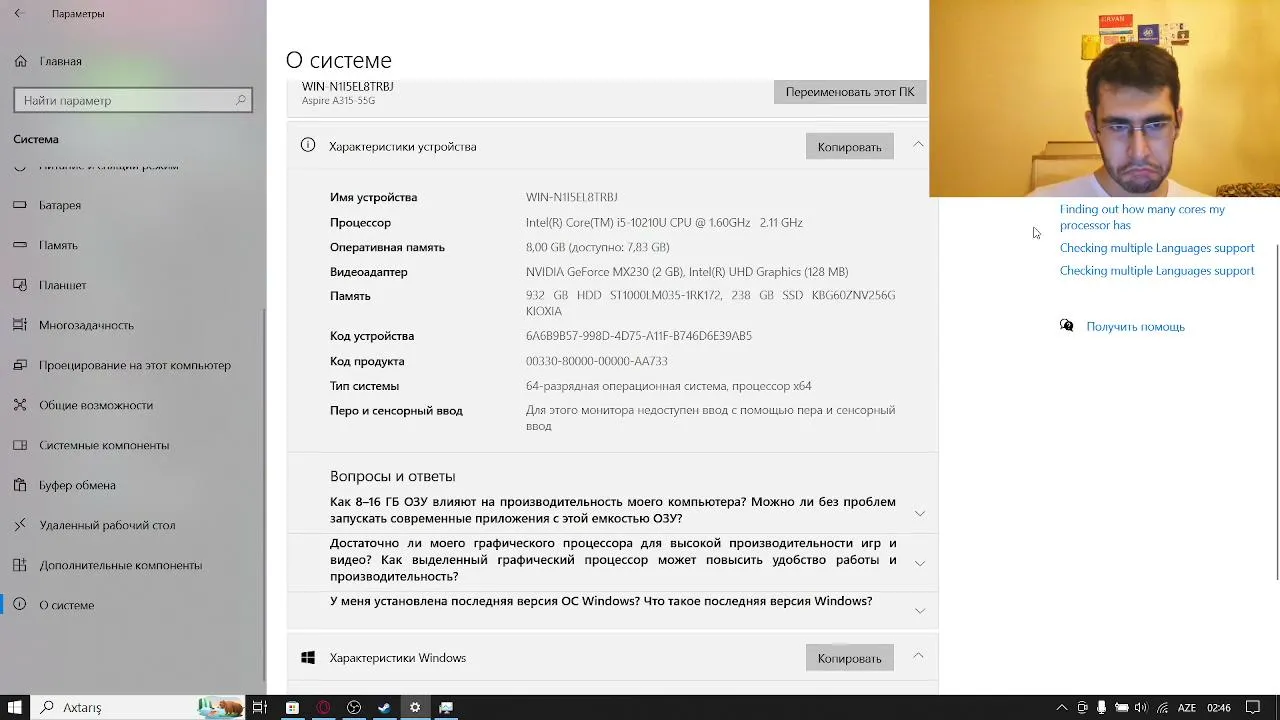Click the Aspire A315-55G model text
This screenshot has height=720, width=1280.
tap(338, 101)
